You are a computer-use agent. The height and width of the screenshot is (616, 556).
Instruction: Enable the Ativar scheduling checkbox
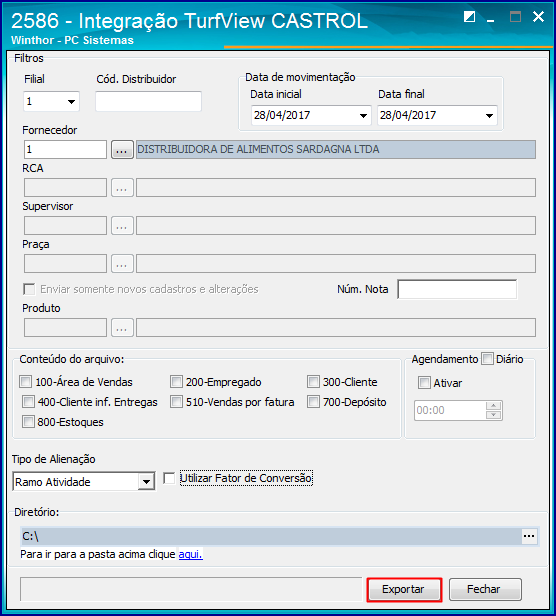pos(424,383)
